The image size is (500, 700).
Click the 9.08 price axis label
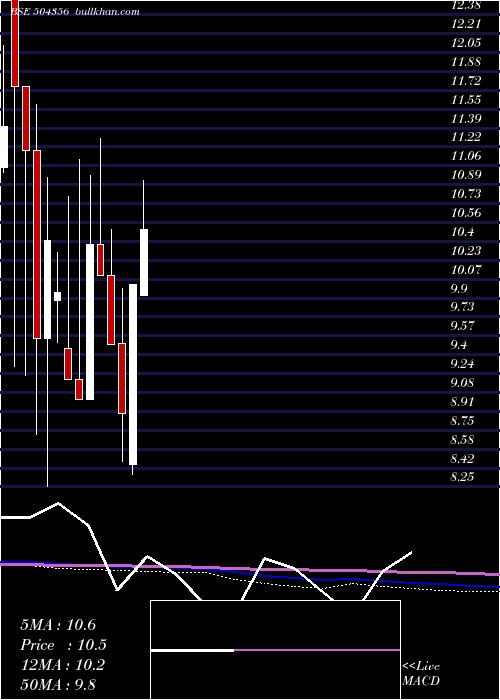[462, 383]
